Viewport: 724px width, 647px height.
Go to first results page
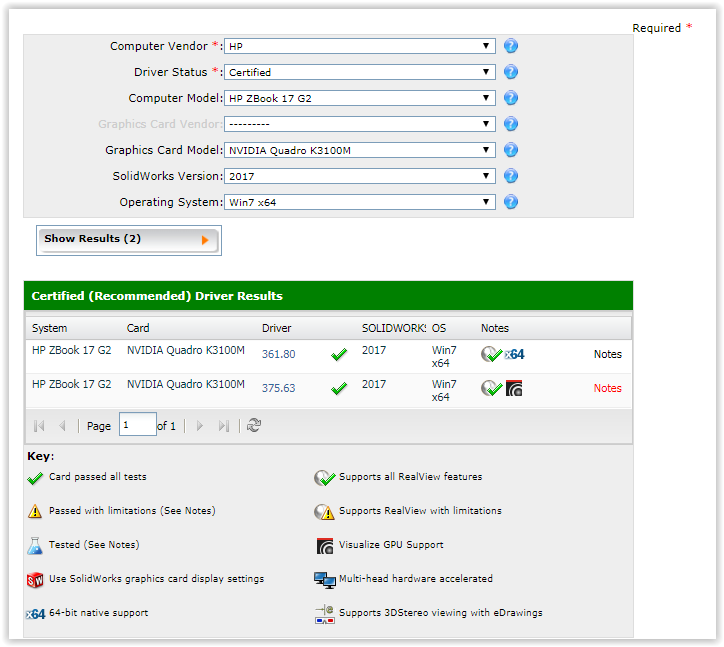click(x=39, y=426)
